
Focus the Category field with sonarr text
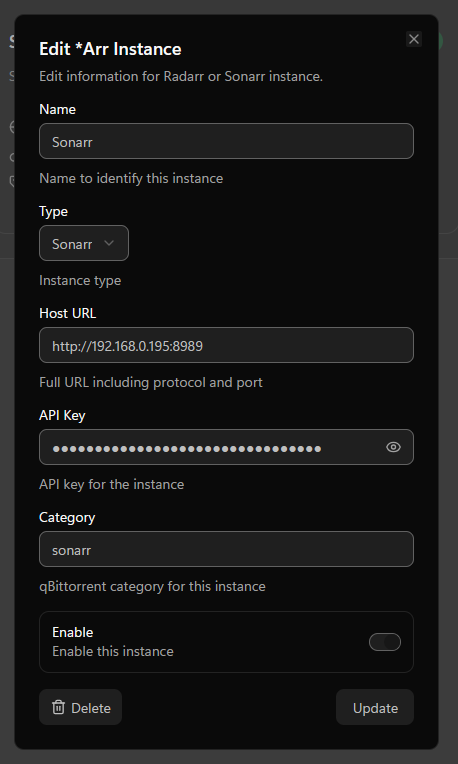pyautogui.click(x=227, y=549)
